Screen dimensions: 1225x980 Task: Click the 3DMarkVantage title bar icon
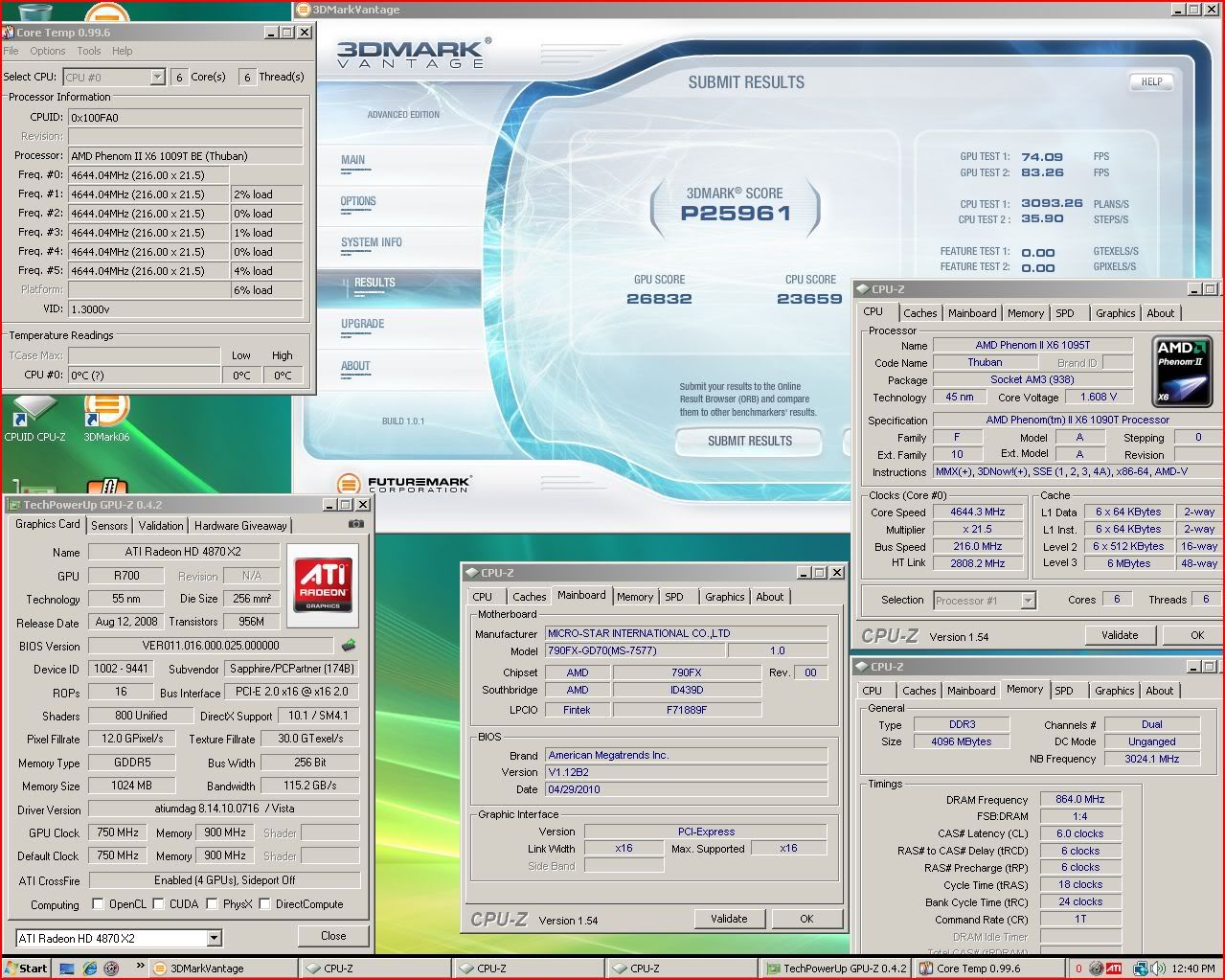(x=303, y=10)
